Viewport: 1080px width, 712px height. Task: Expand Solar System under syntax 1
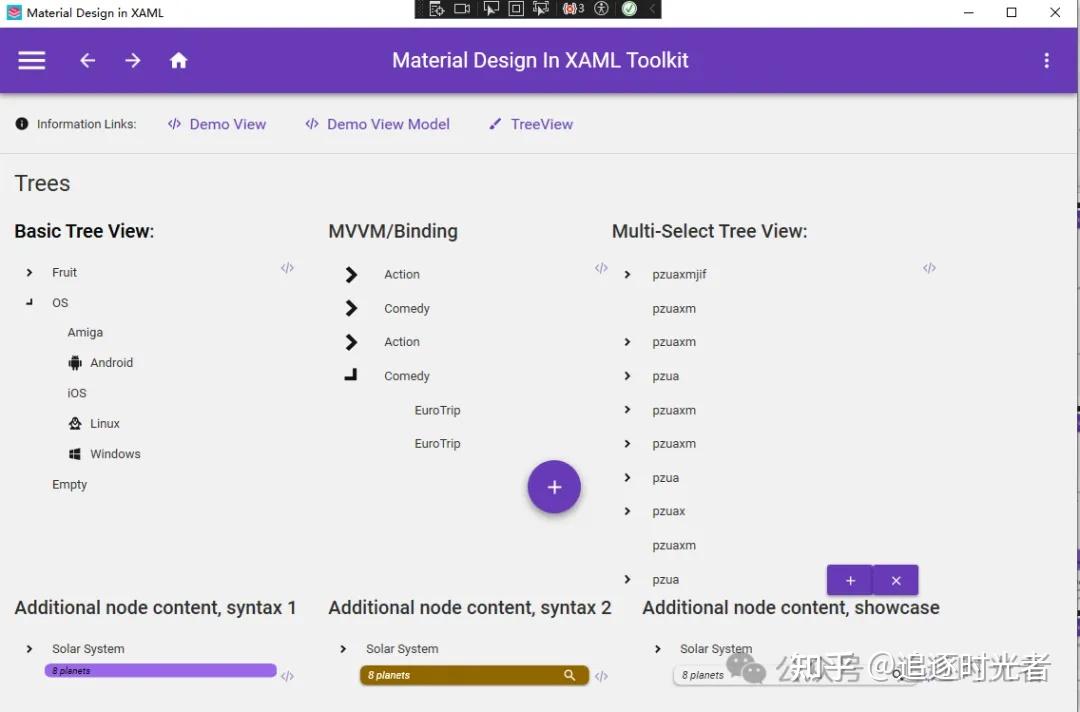pyautogui.click(x=28, y=648)
